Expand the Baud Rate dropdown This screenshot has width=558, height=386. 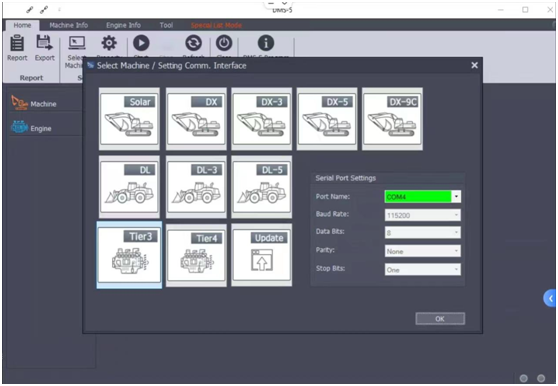tap(423, 215)
